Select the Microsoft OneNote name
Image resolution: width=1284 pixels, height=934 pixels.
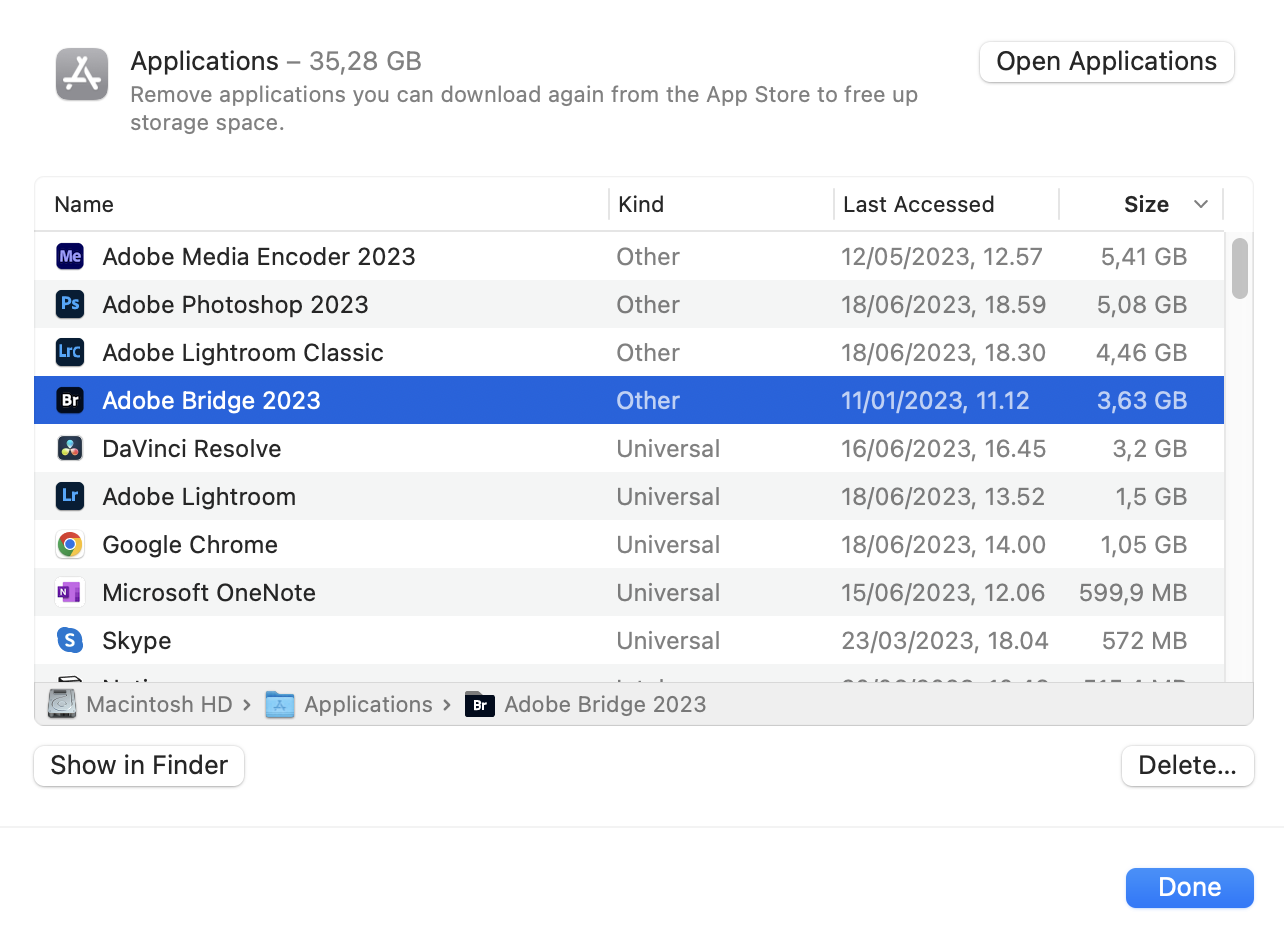tap(209, 593)
